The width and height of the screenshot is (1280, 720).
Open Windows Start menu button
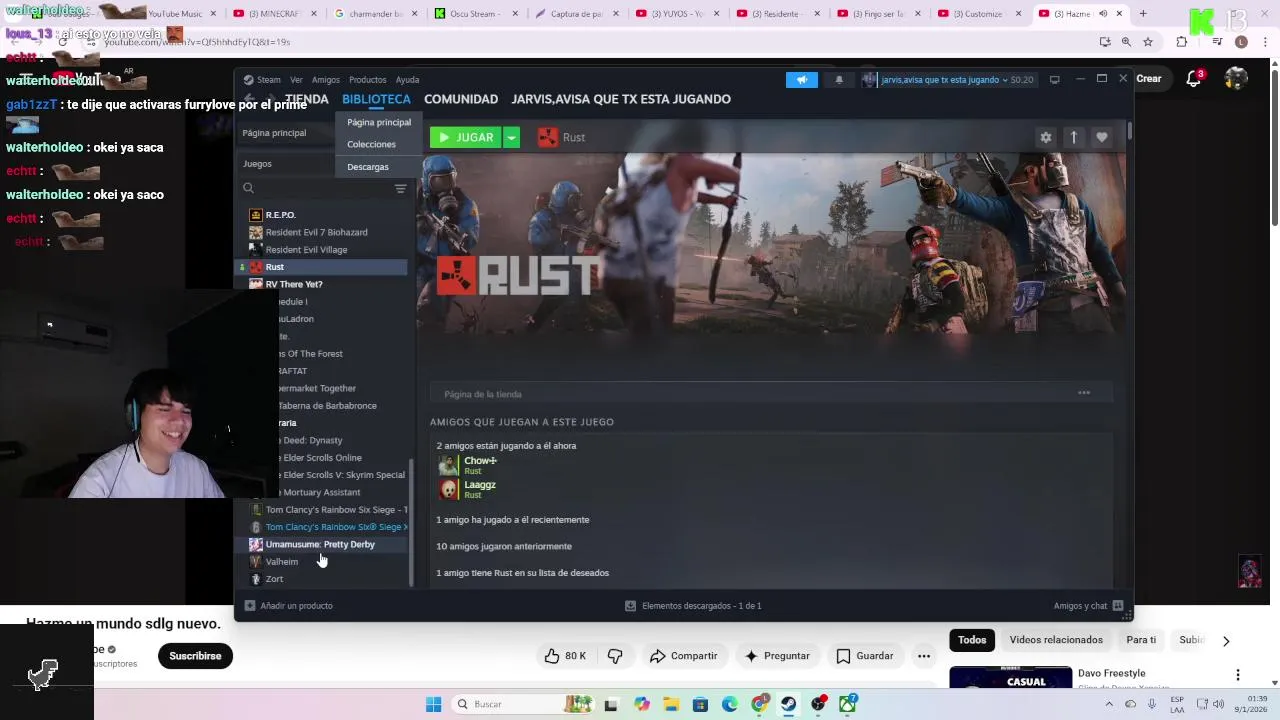coord(433,704)
